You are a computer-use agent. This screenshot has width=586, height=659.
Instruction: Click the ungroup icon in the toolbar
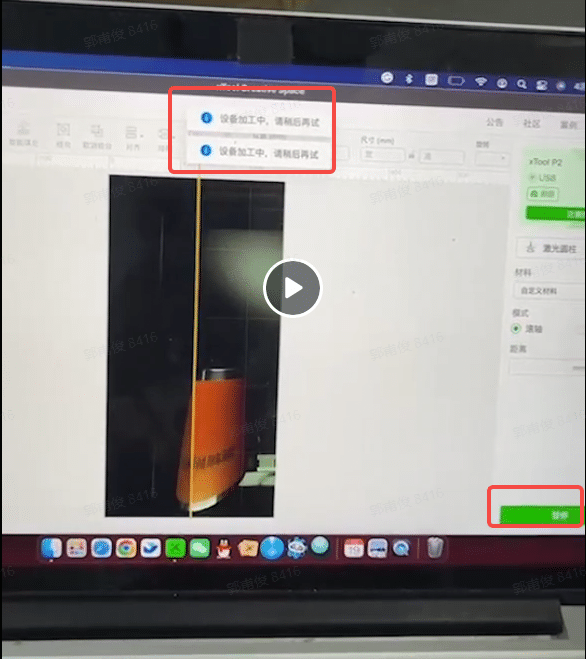[x=97, y=136]
